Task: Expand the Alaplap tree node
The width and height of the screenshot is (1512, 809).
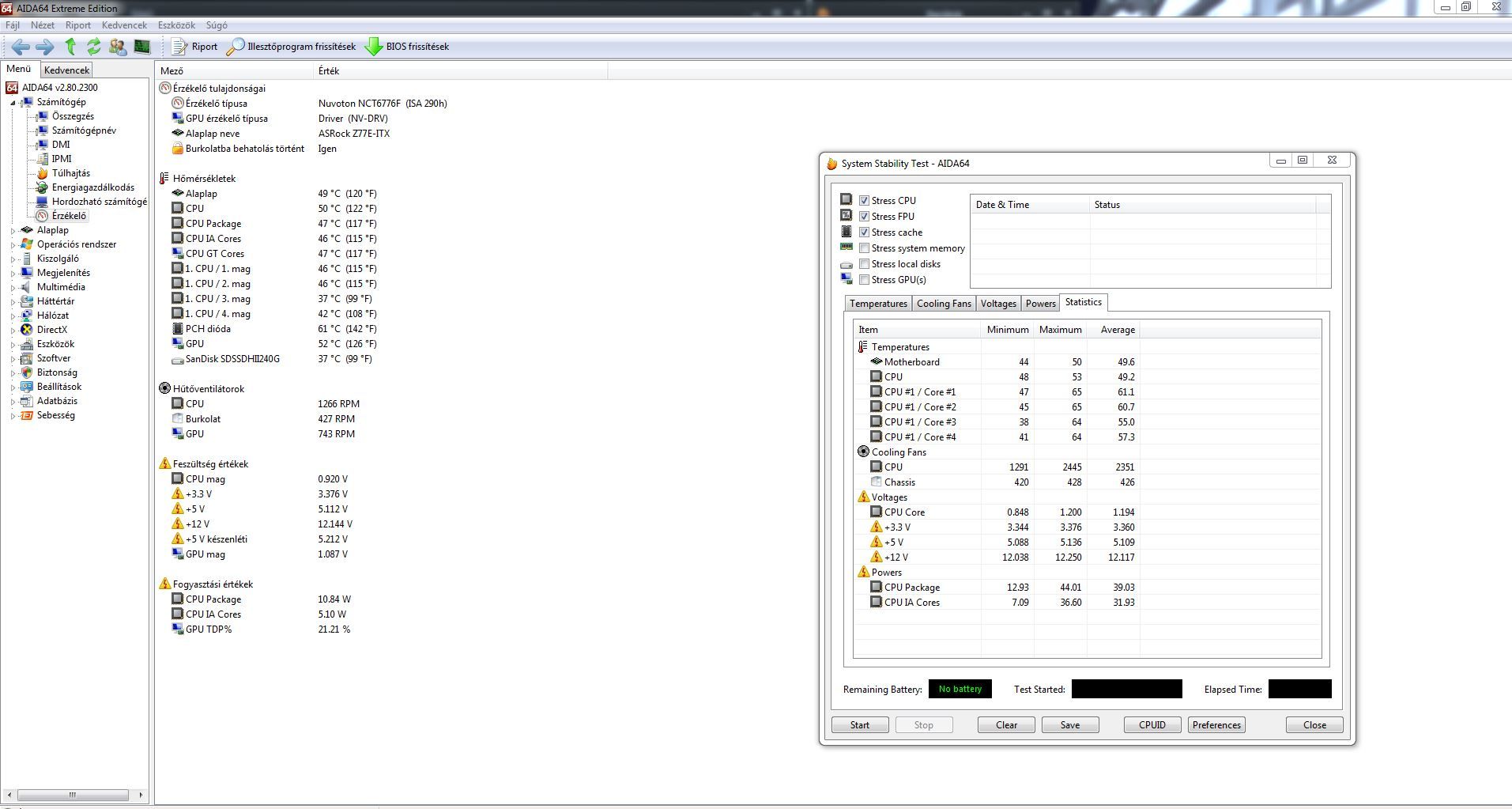Action: (13, 231)
